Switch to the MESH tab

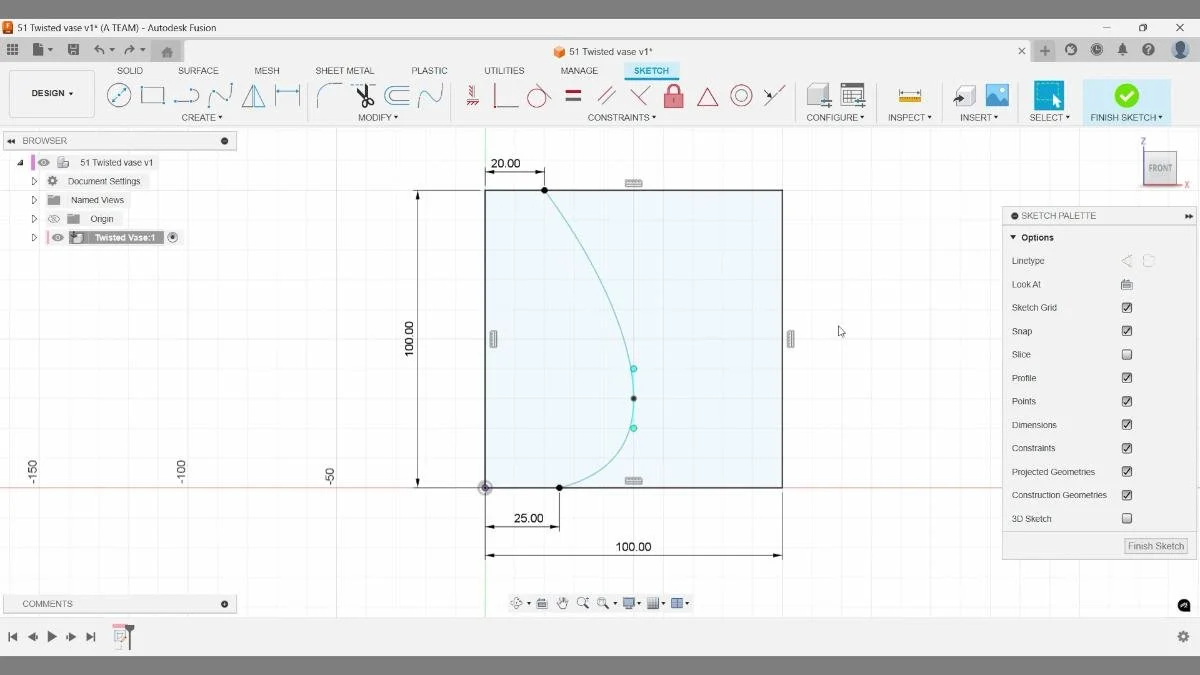pyautogui.click(x=267, y=71)
